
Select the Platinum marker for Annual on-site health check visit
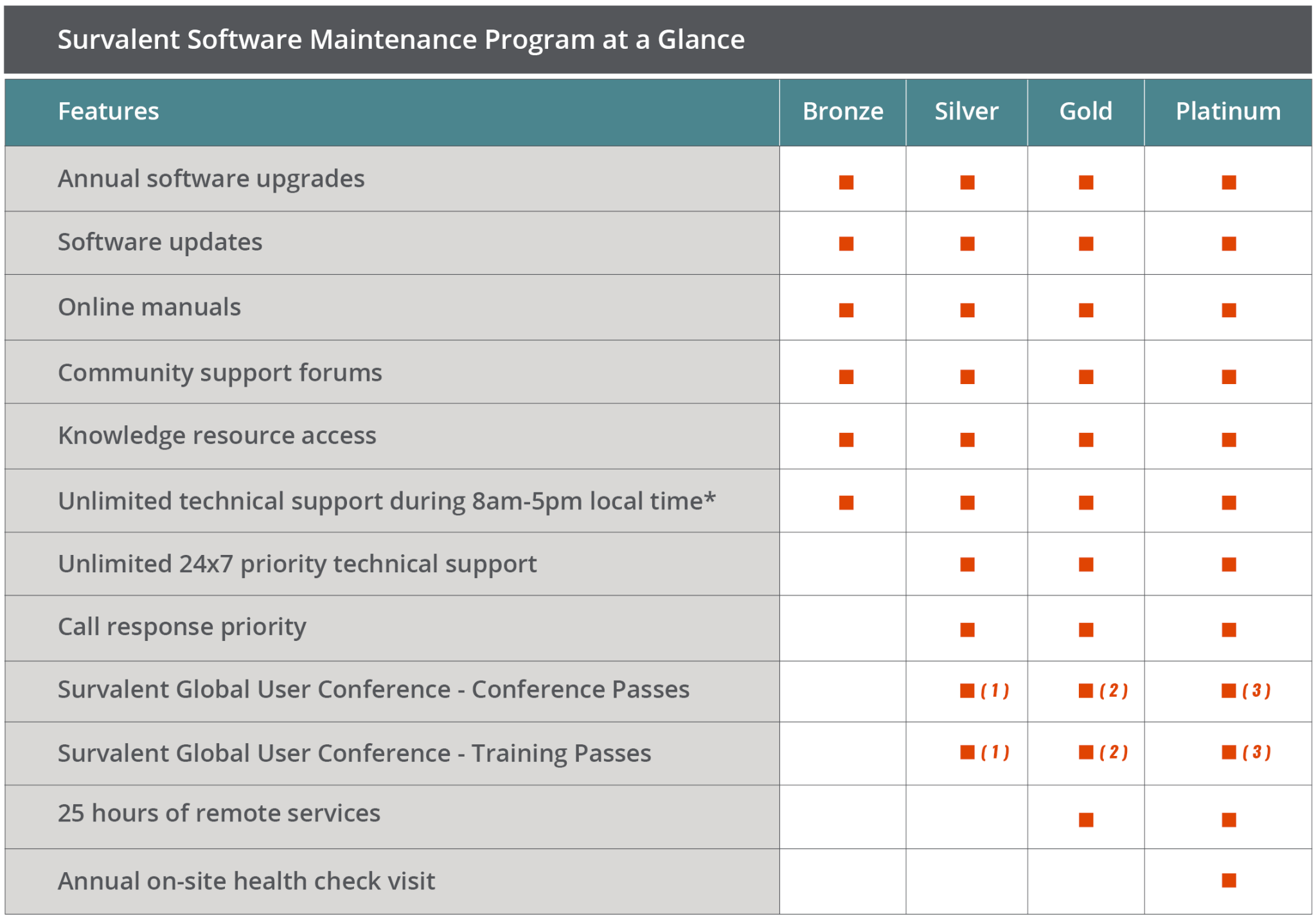pyautogui.click(x=1229, y=880)
